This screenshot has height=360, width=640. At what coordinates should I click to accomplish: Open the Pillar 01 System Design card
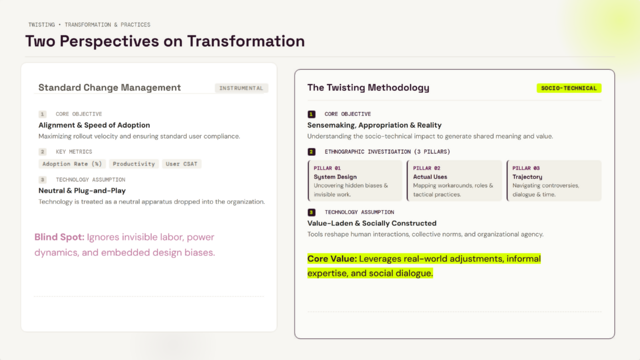click(355, 180)
